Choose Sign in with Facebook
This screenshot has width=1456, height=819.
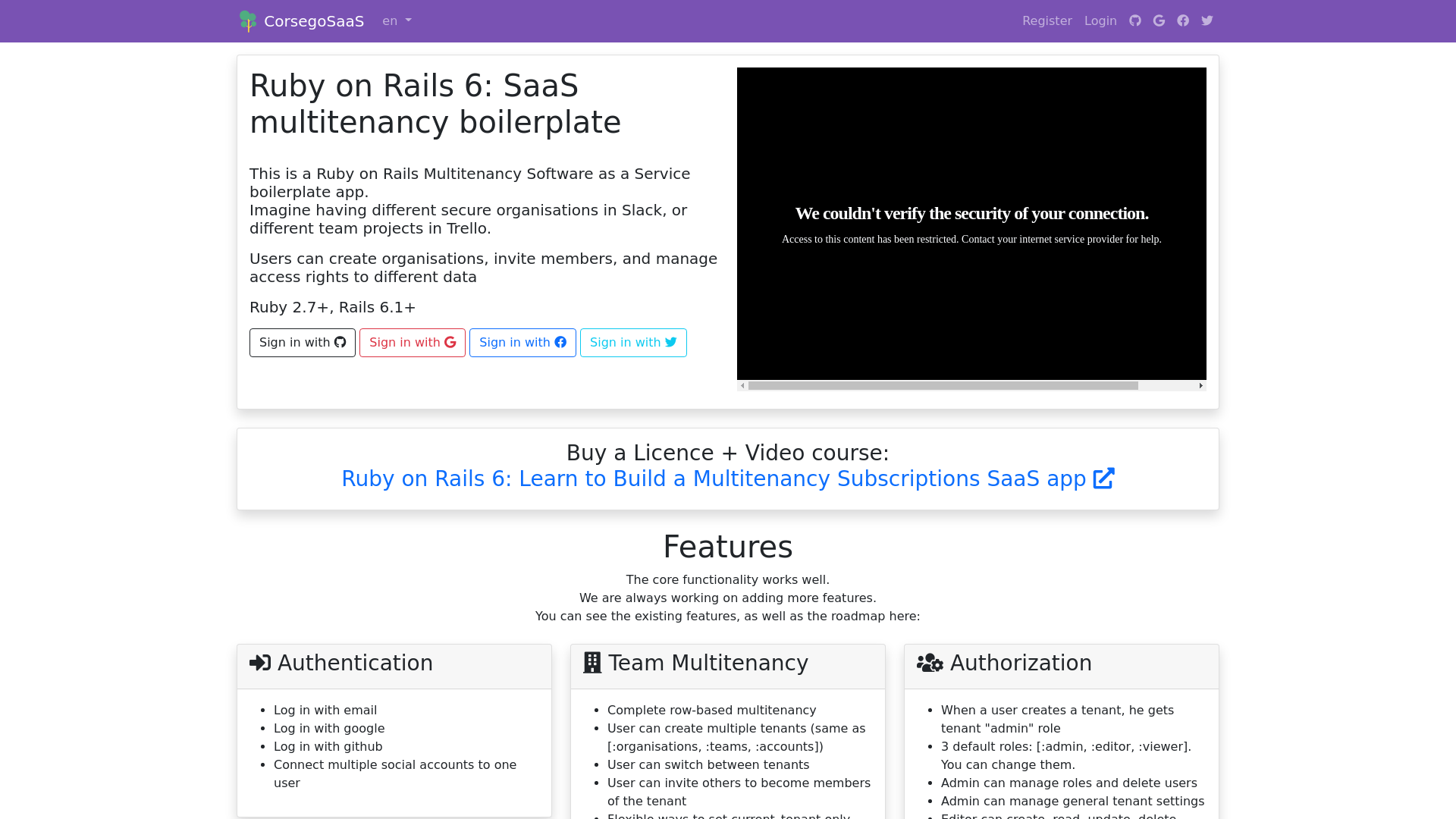click(522, 343)
